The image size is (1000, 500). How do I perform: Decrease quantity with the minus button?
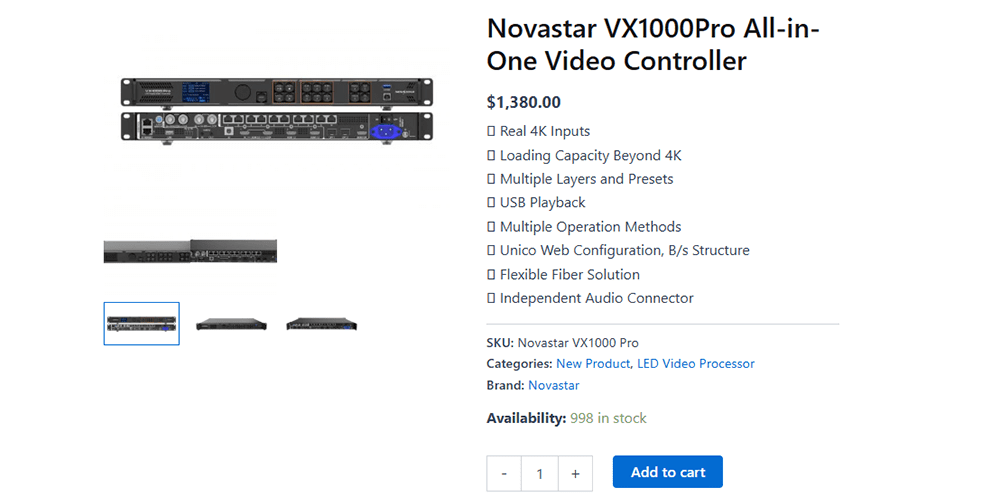click(504, 474)
